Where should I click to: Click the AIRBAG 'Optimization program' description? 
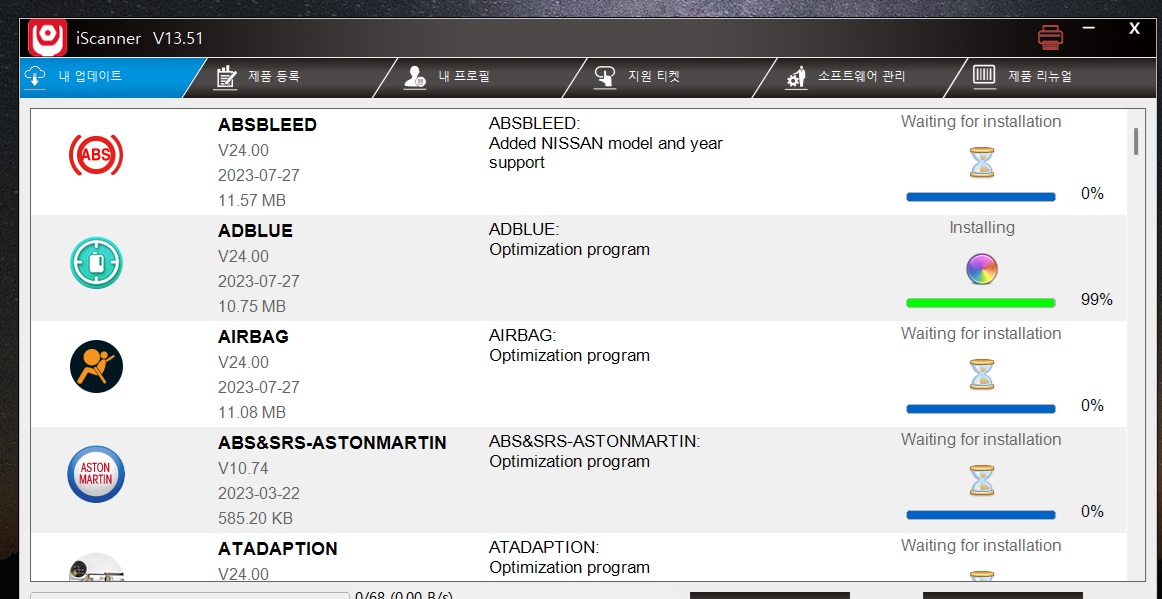click(569, 356)
